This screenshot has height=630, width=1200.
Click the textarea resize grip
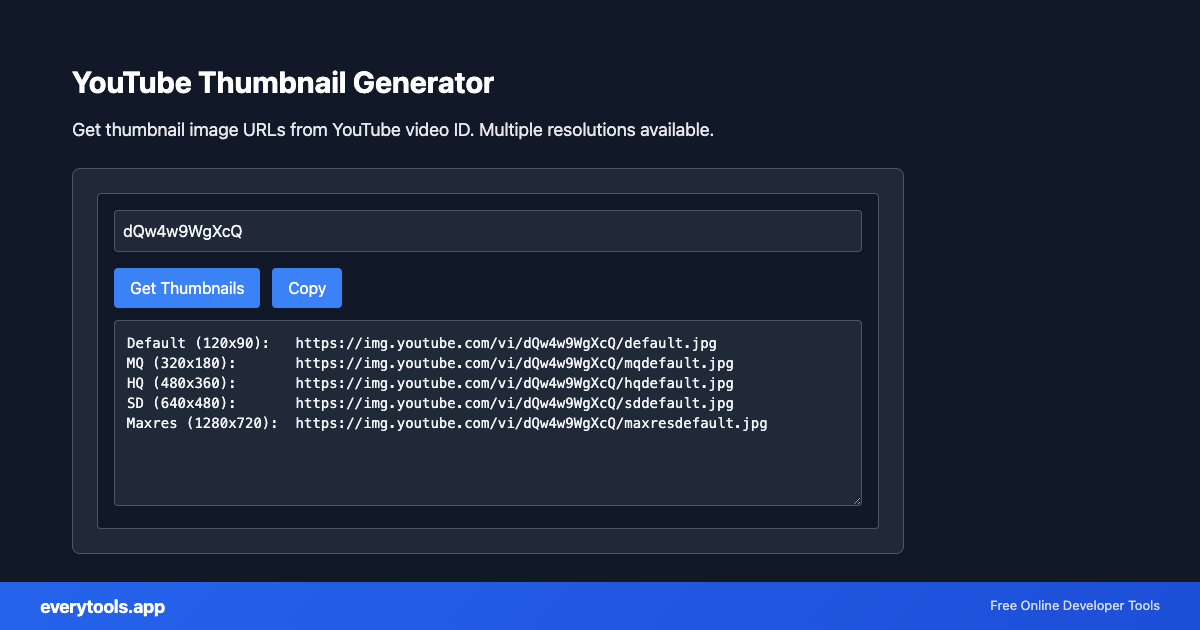[x=857, y=501]
